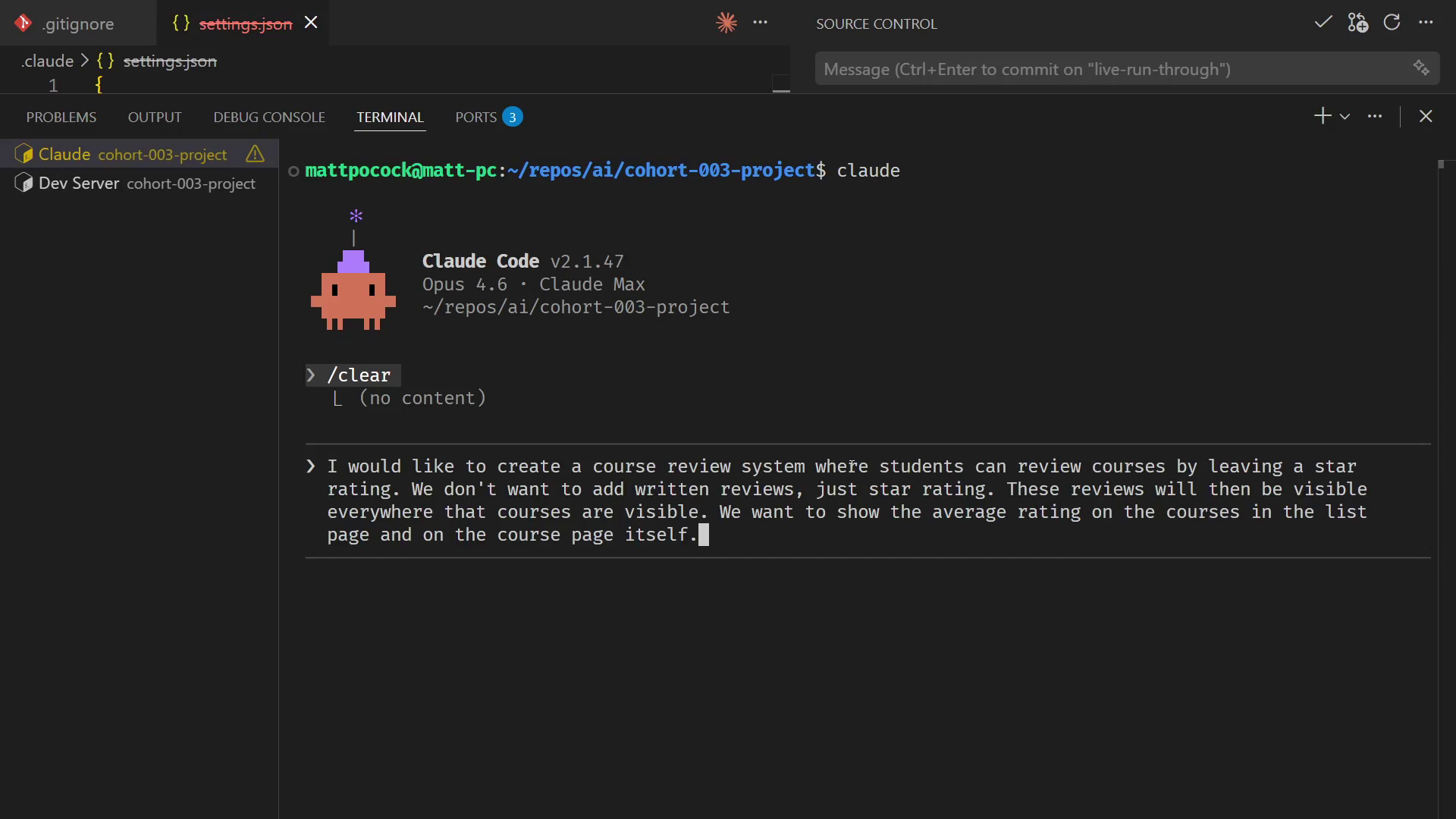The image size is (1456, 819).
Task: Switch to the DEBUG CONSOLE tab
Action: (269, 117)
